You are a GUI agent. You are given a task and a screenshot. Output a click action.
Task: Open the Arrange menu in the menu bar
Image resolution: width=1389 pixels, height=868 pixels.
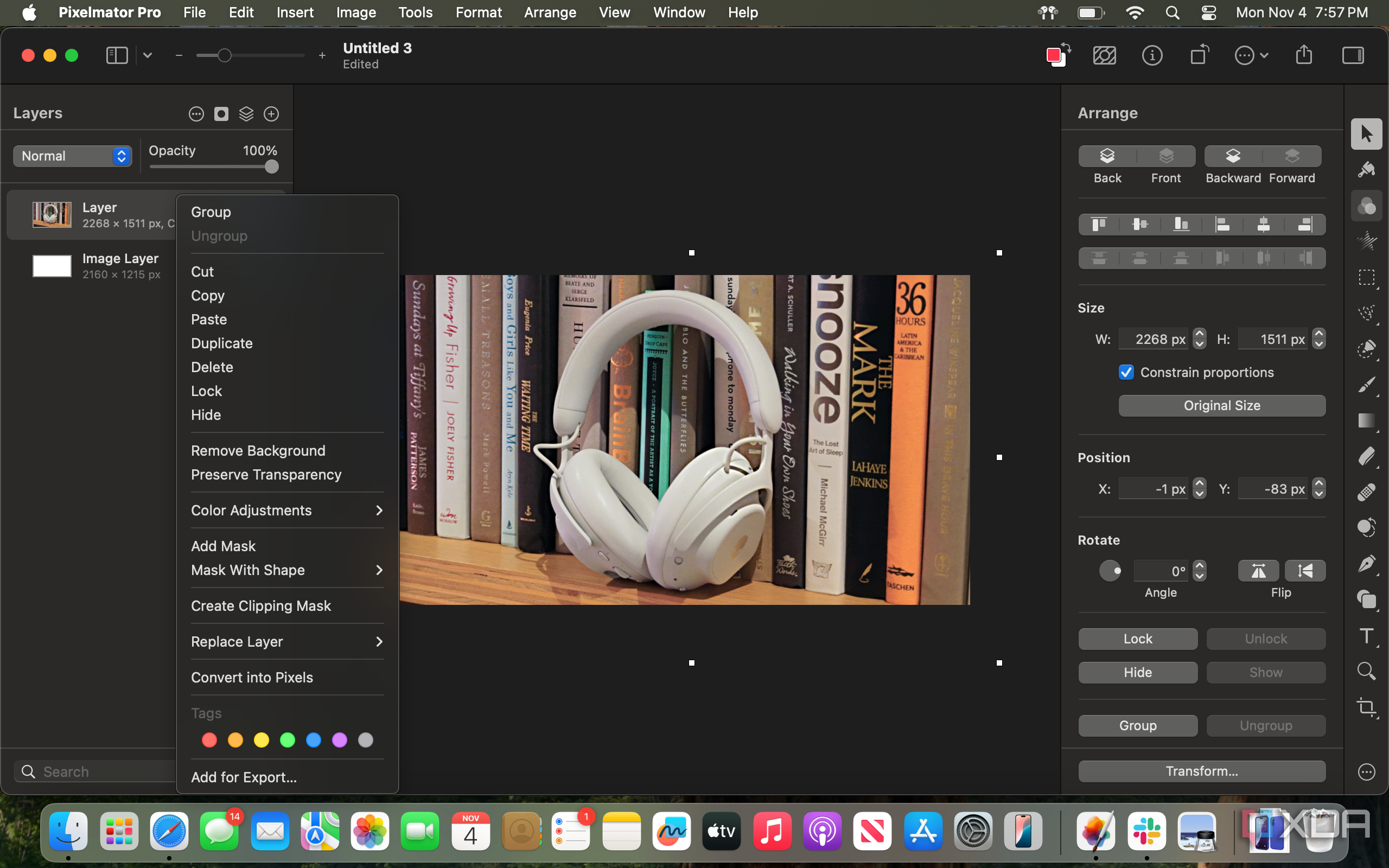pos(549,12)
